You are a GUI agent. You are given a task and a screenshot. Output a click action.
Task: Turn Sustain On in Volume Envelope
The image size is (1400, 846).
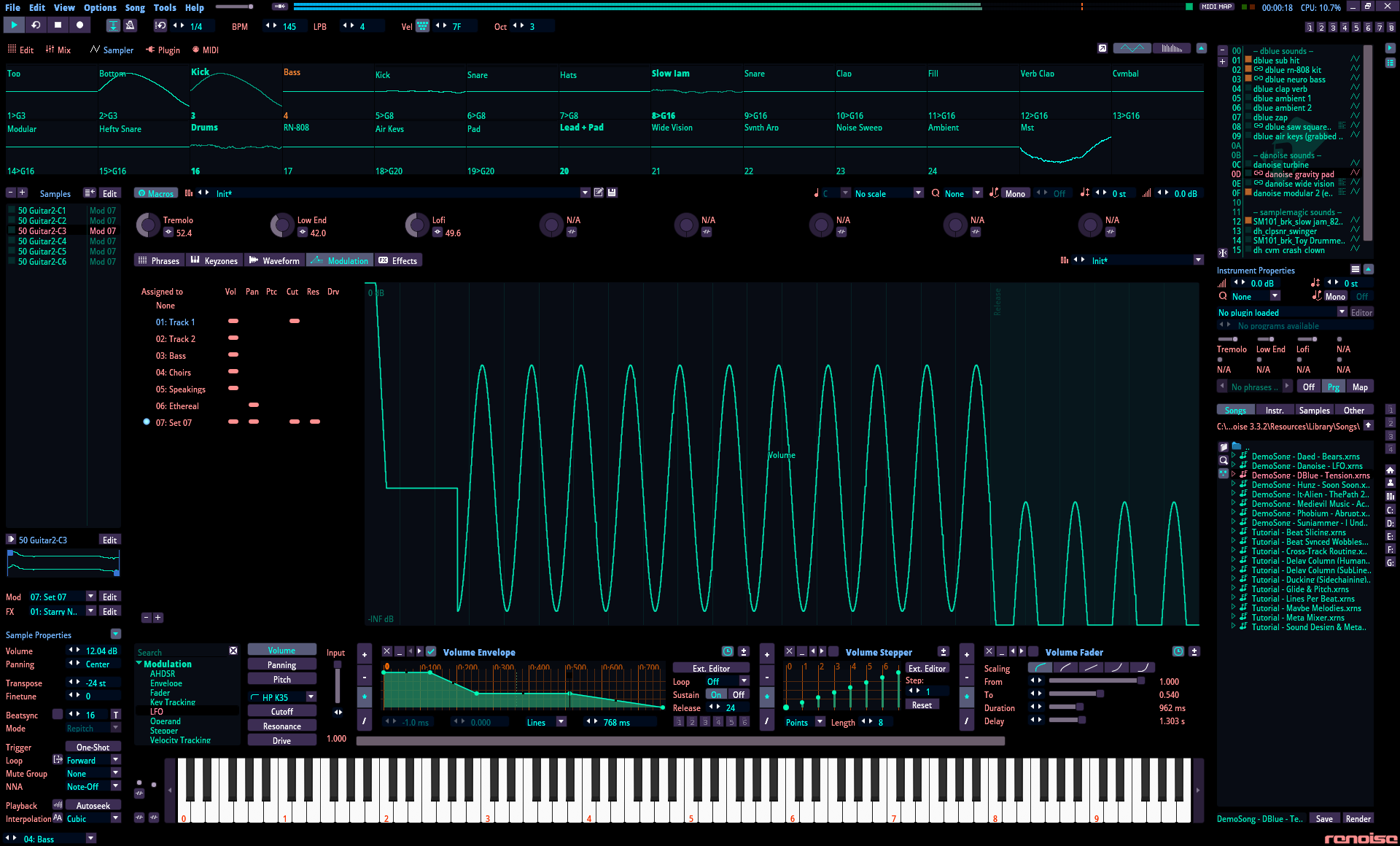[x=716, y=694]
